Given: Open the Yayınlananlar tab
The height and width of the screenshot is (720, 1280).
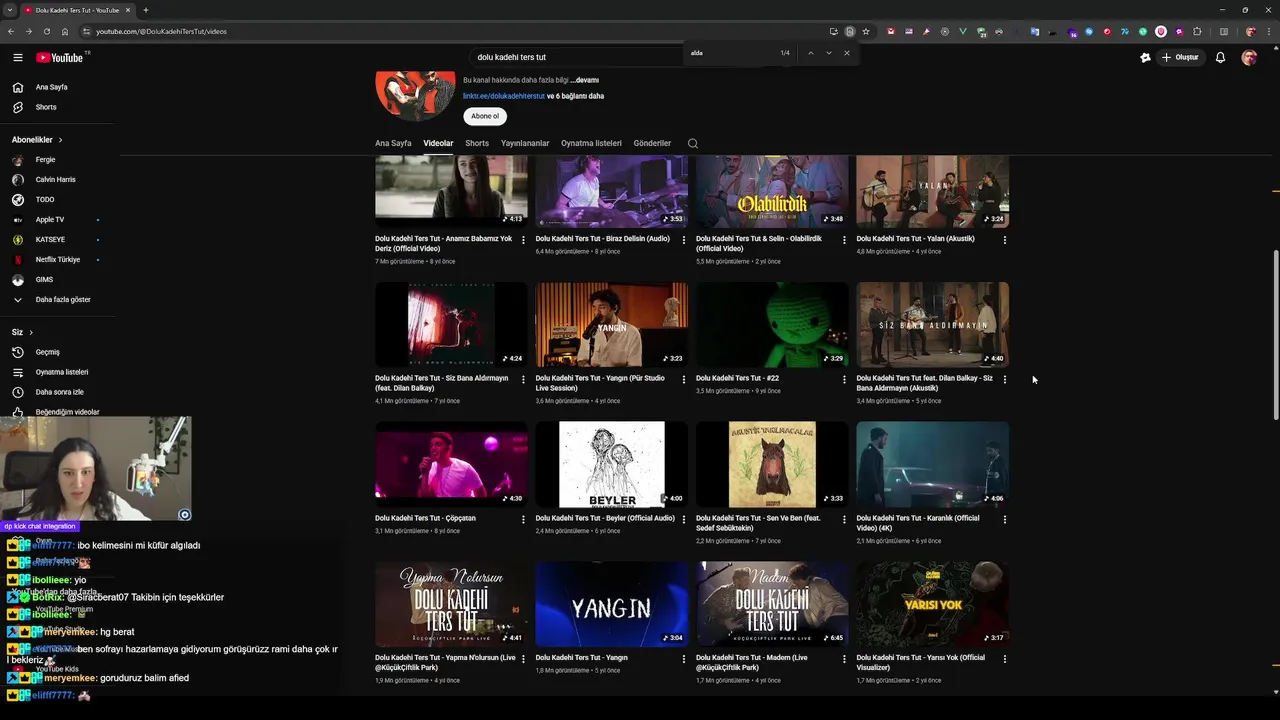Looking at the screenshot, I should [x=525, y=143].
